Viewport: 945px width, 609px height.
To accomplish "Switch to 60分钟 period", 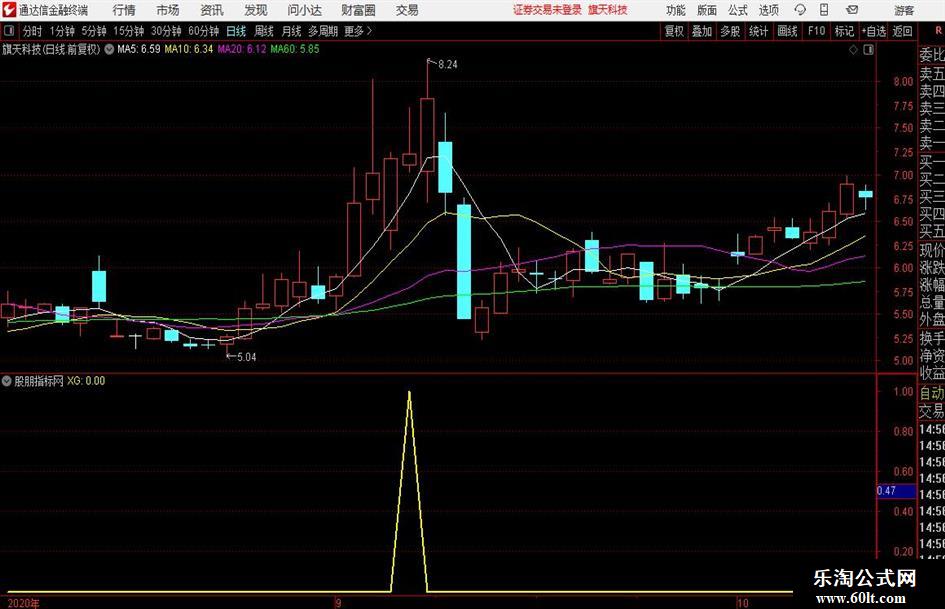I will click(x=204, y=31).
